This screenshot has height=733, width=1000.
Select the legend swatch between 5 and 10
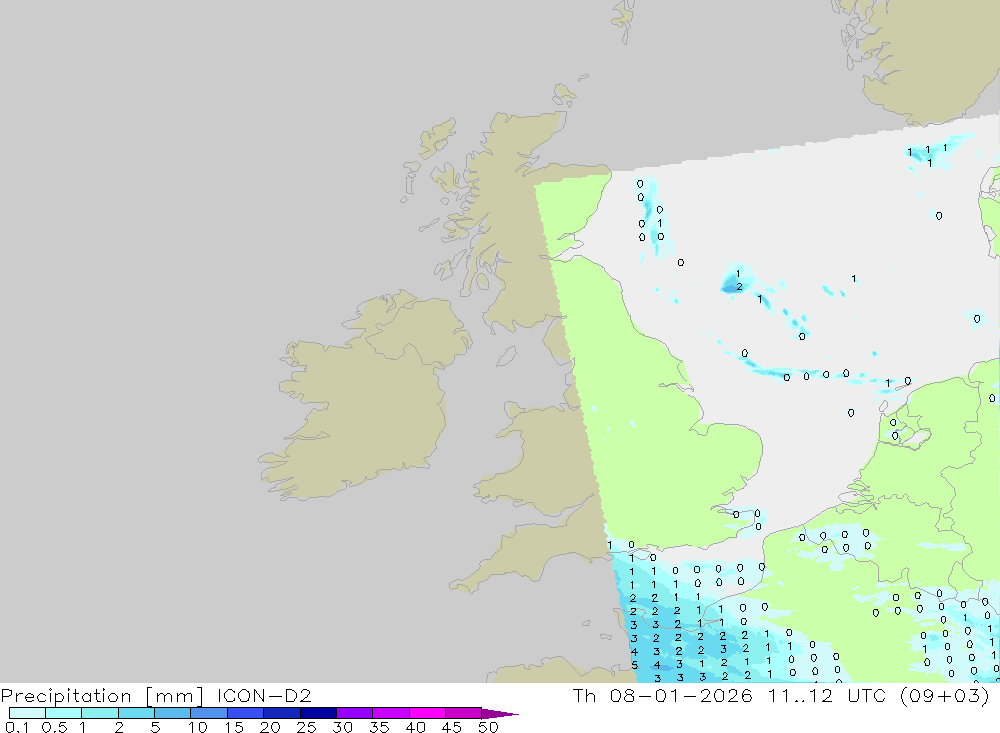(x=172, y=713)
